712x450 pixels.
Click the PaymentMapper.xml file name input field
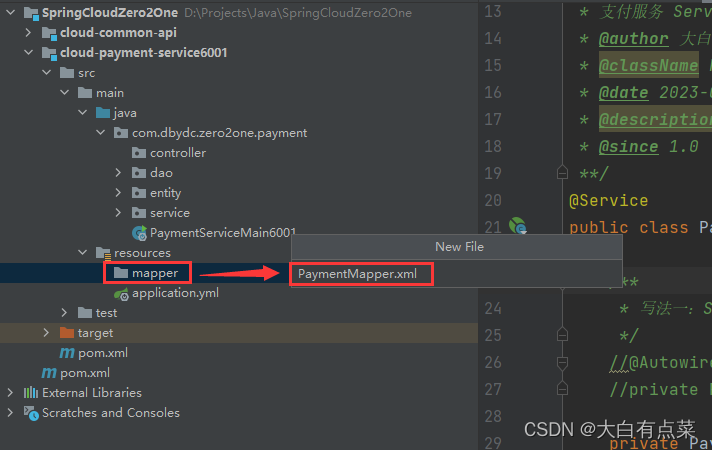456,274
